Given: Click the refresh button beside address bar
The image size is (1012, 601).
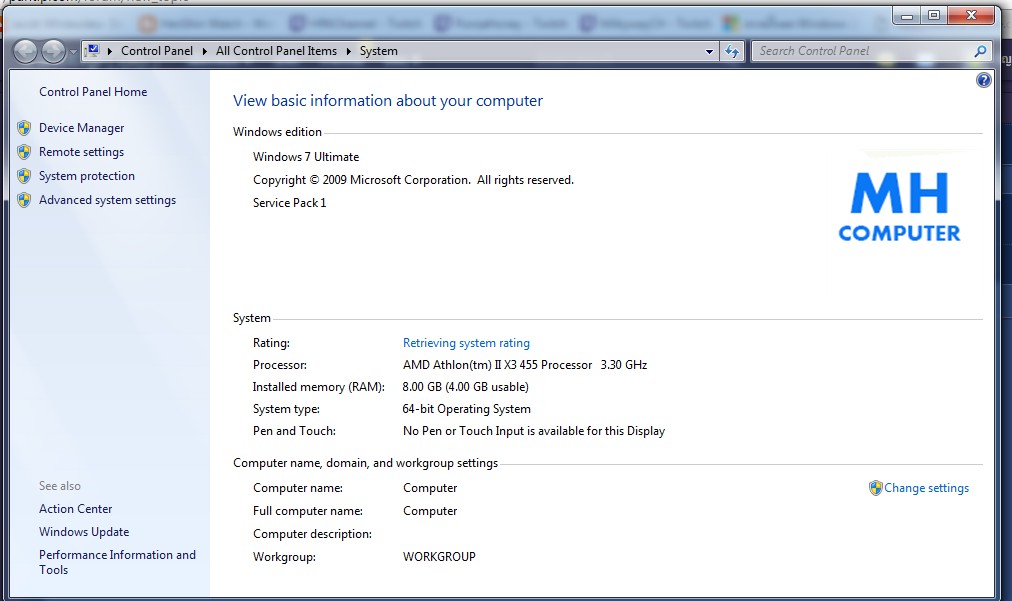Looking at the screenshot, I should pos(732,51).
